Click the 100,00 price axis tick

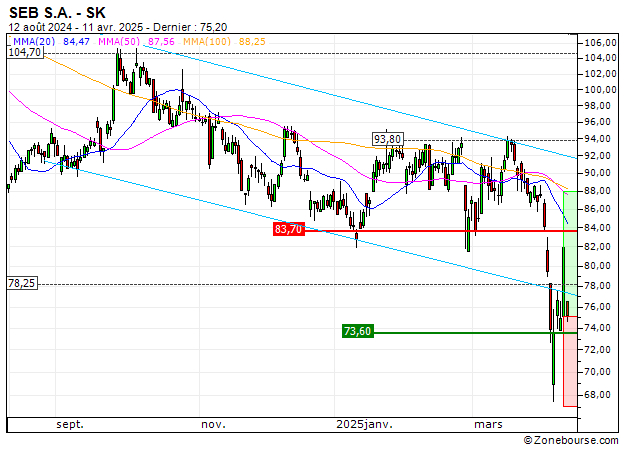600,90
